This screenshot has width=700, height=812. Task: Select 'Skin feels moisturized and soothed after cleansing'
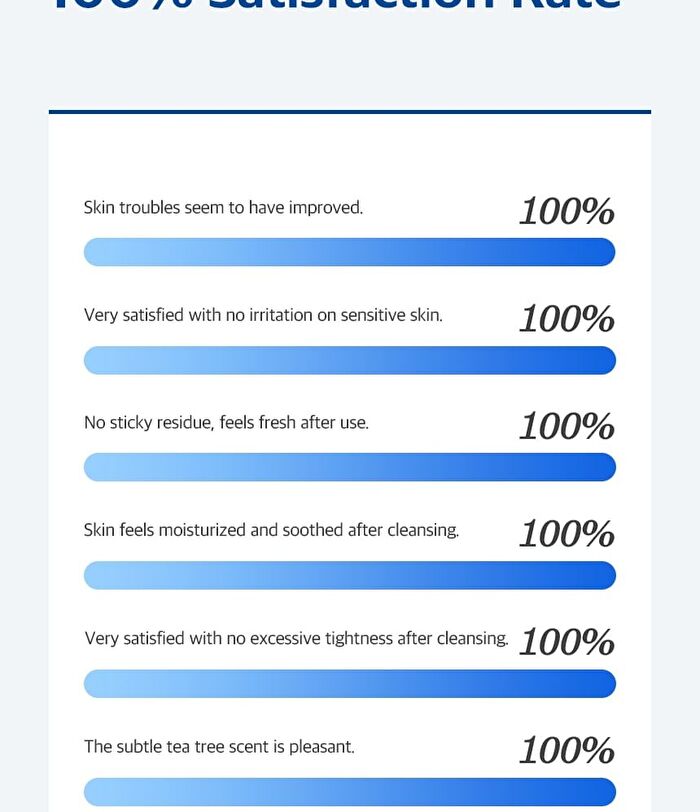pyautogui.click(x=271, y=530)
